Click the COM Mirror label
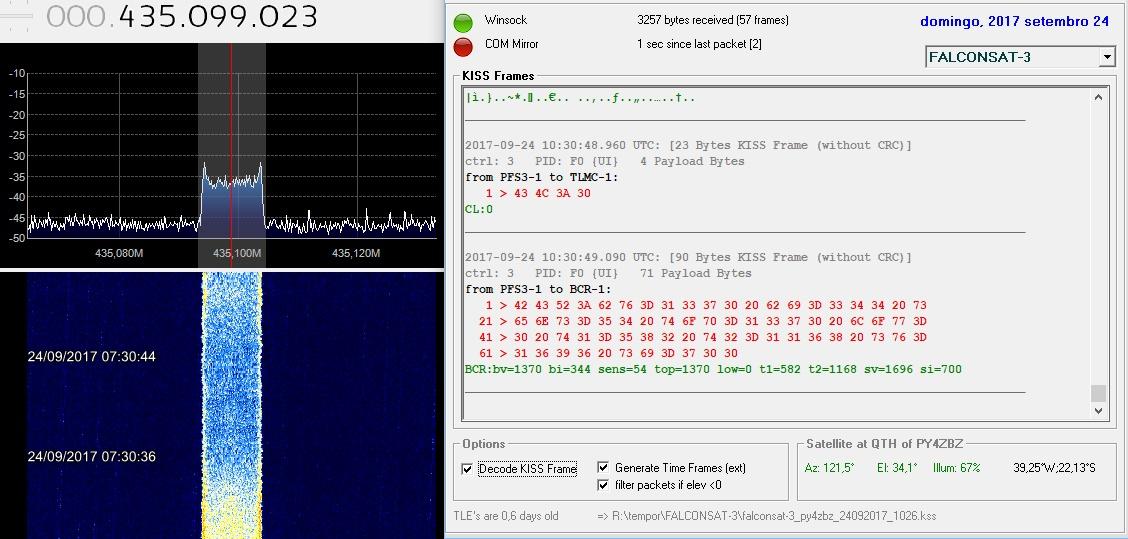1128x539 pixels. pyautogui.click(x=511, y=44)
